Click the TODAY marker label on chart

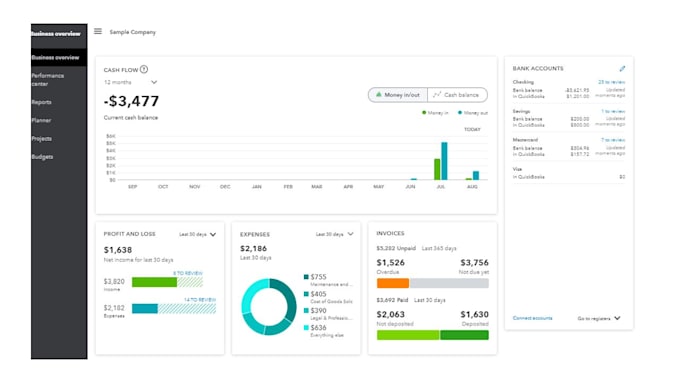tap(472, 129)
